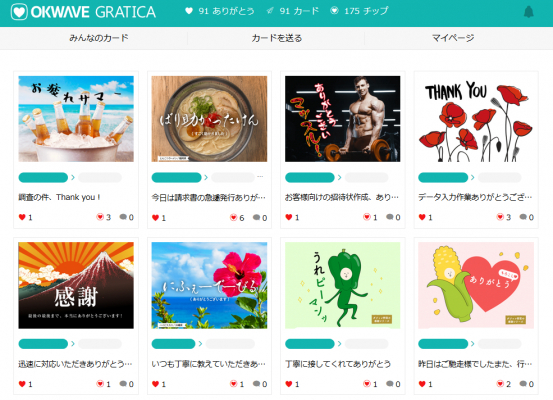Like the Mt. Fuji 感謝 card

pyautogui.click(x=22, y=384)
